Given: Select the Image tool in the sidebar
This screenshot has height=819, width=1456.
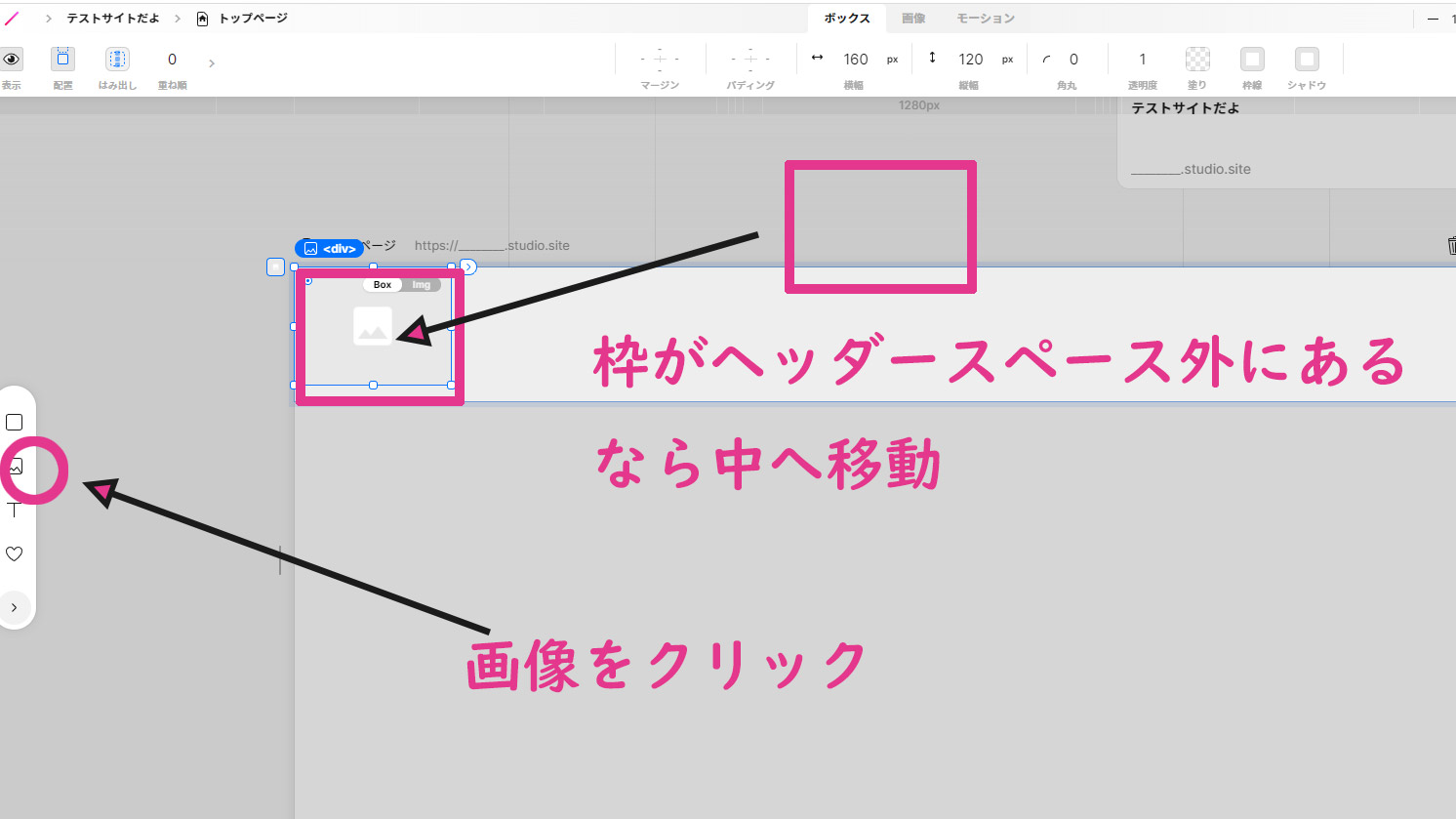Looking at the screenshot, I should pyautogui.click(x=16, y=467).
